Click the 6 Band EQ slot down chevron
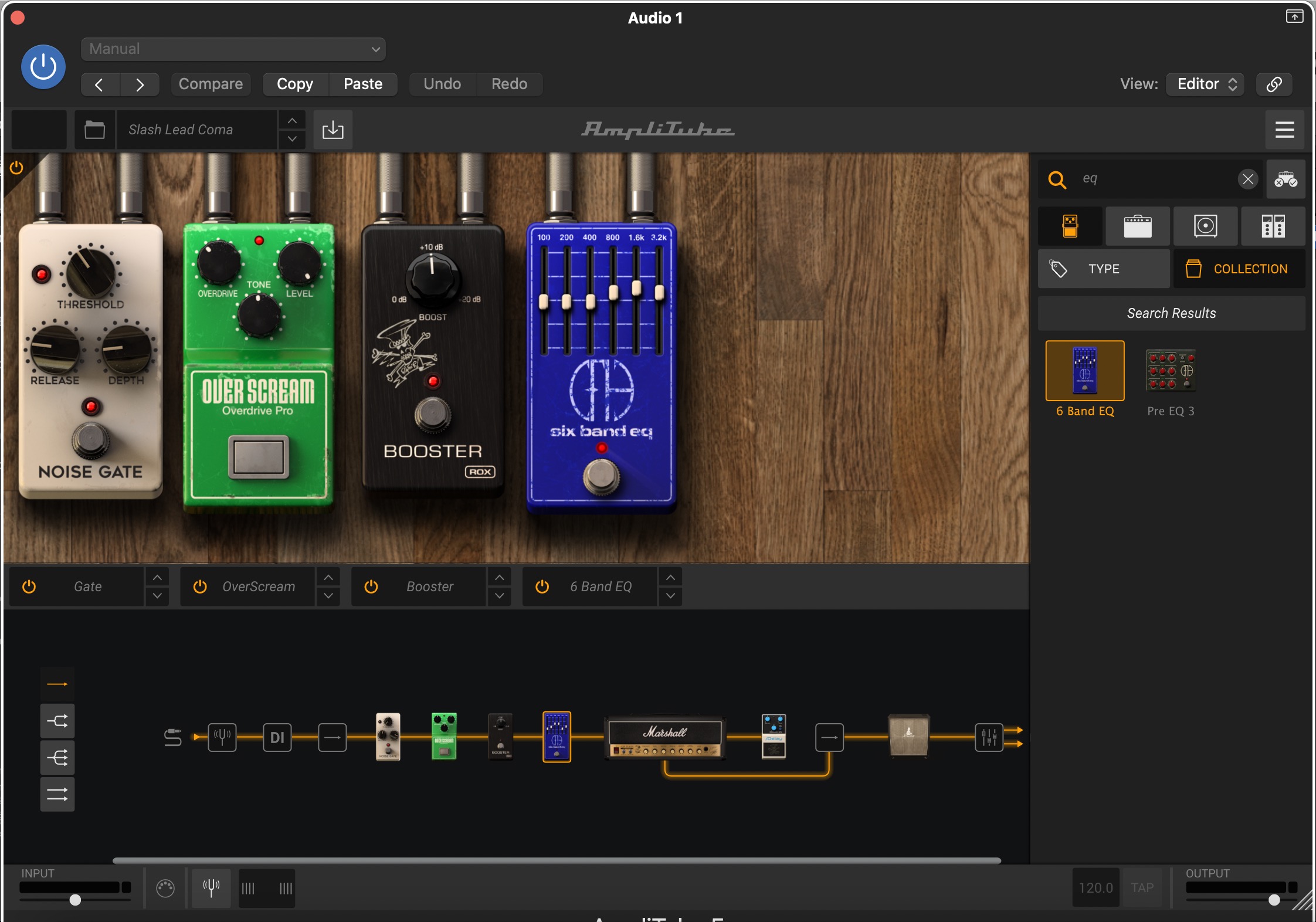Viewport: 1316px width, 922px height. [670, 596]
